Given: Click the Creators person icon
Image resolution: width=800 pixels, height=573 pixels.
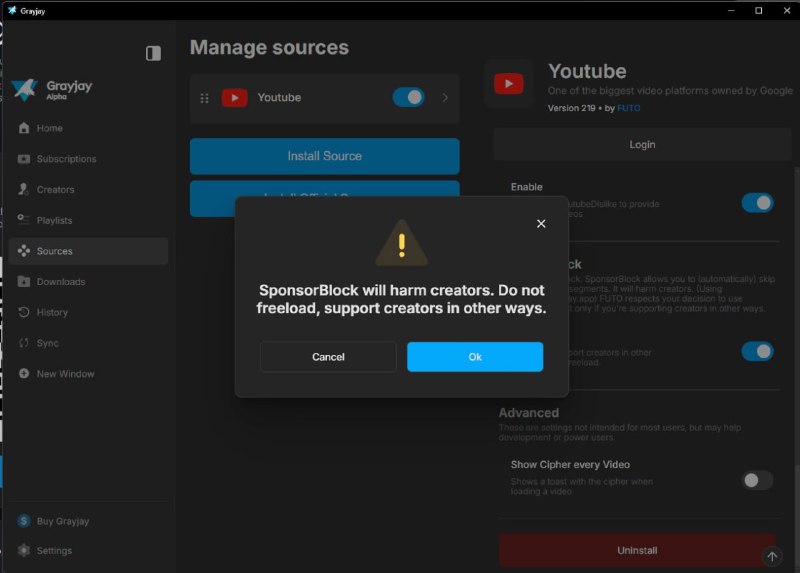Looking at the screenshot, I should tap(23, 189).
